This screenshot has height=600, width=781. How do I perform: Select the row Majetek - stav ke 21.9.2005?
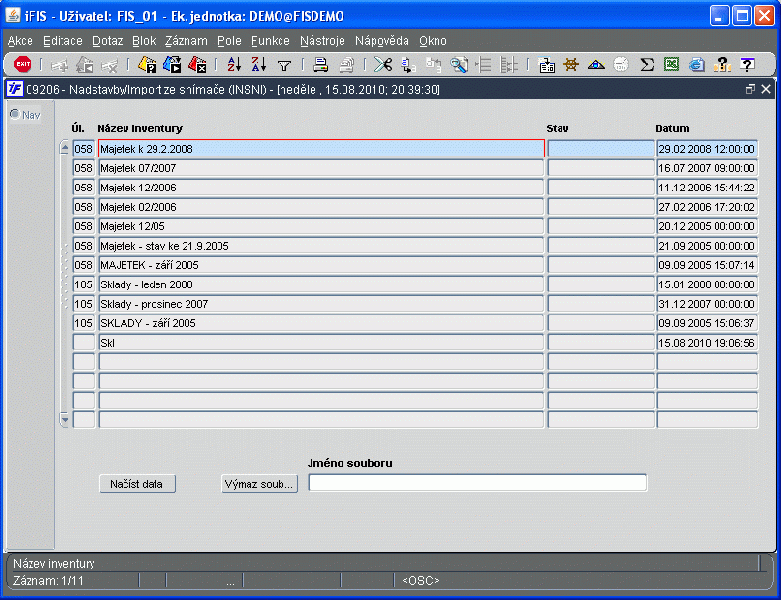click(321, 246)
